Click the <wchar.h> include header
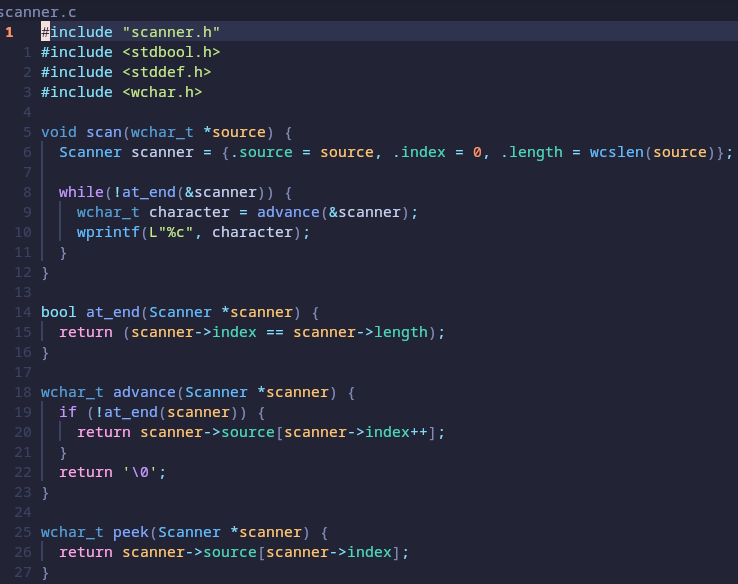738x584 pixels. click(x=162, y=92)
